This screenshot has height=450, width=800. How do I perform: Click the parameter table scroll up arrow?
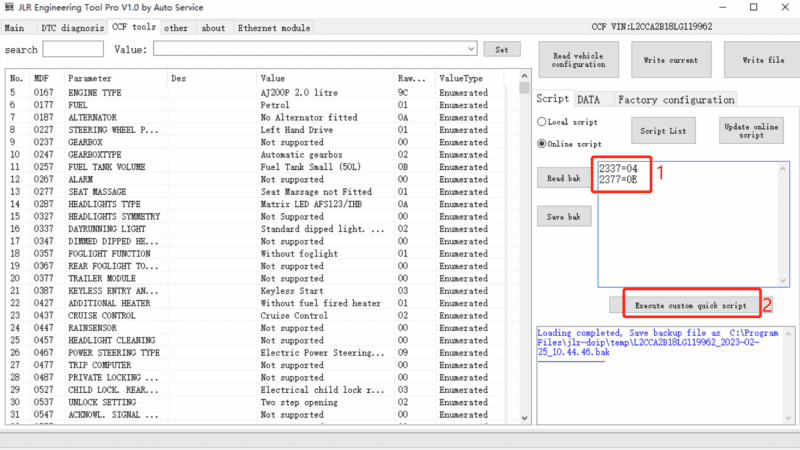point(524,76)
